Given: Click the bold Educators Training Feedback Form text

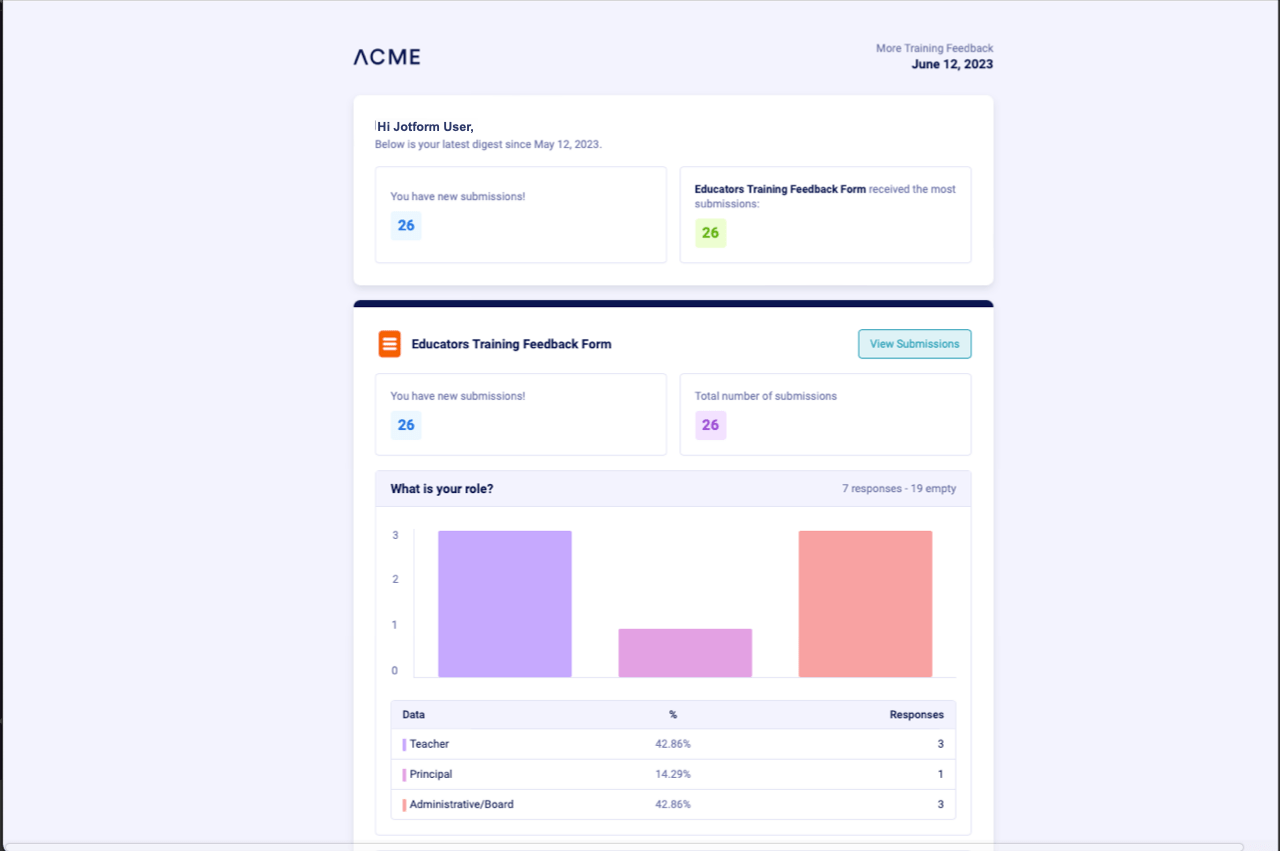Looking at the screenshot, I should [x=780, y=189].
